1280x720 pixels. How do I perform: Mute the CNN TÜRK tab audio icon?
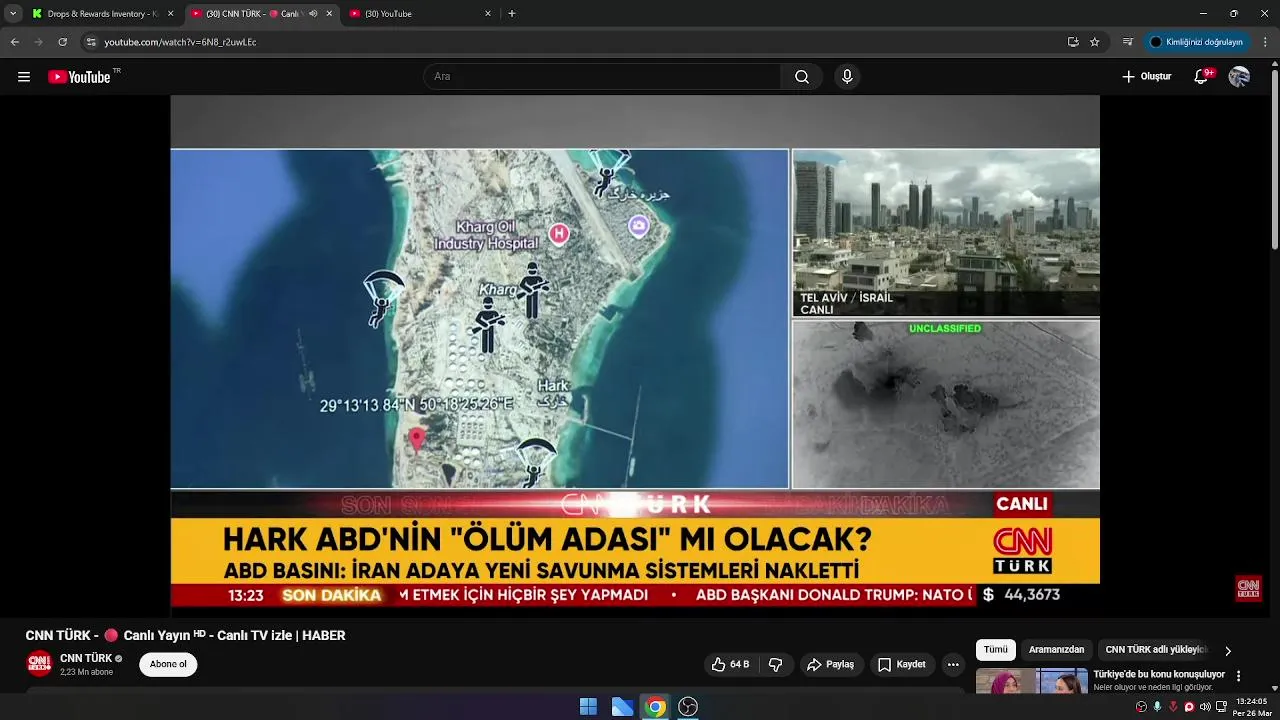(x=313, y=14)
